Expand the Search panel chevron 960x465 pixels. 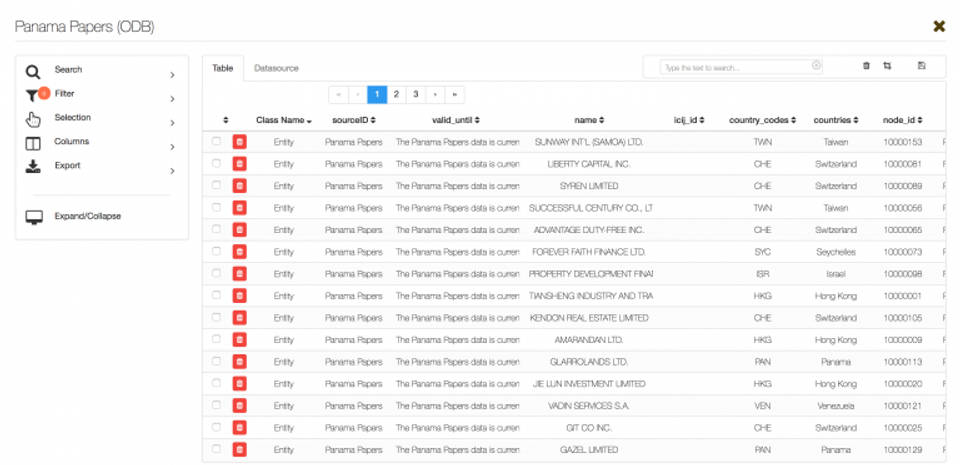click(x=172, y=75)
